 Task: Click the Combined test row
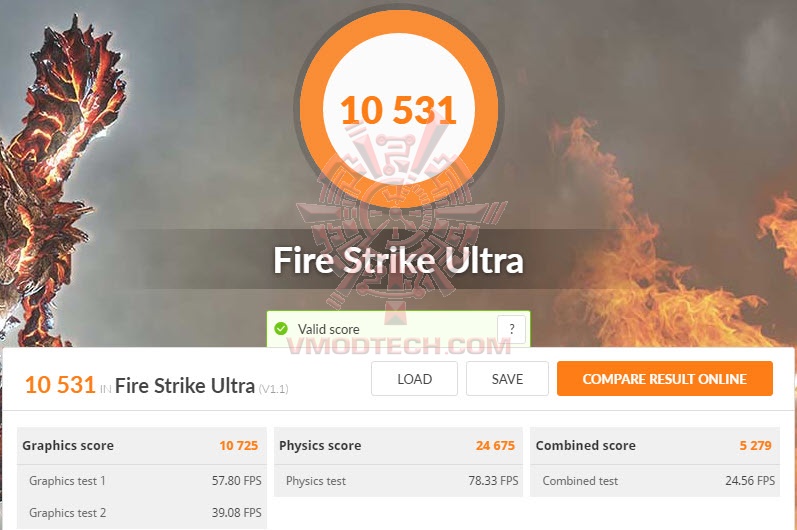(655, 481)
